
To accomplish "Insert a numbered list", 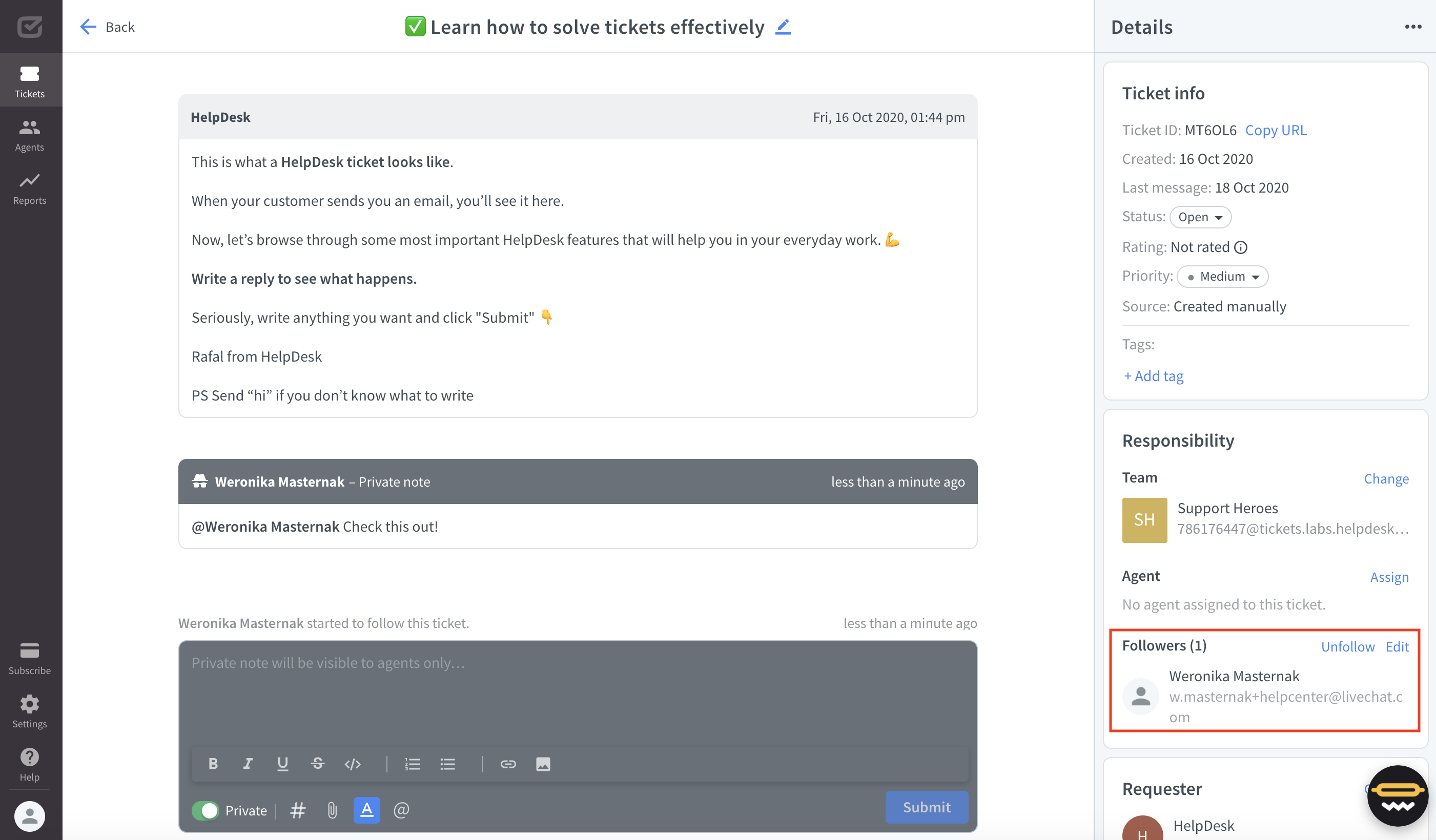I will tap(413, 764).
